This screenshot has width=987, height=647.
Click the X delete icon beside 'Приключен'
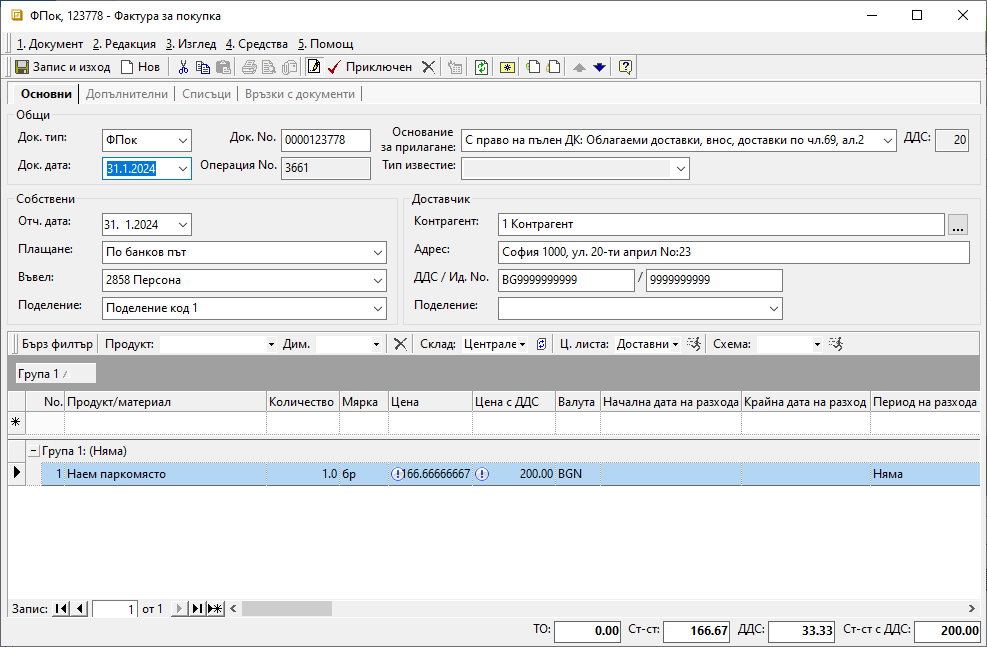tap(428, 67)
